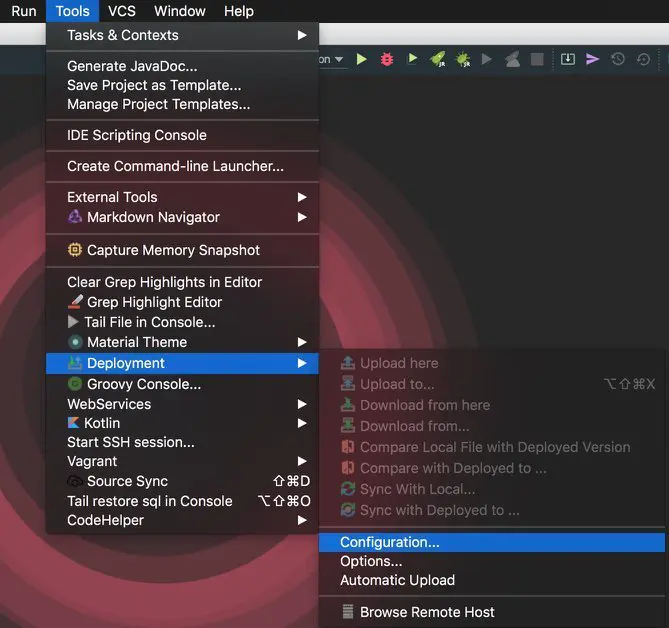
Task: Open the run configuration dropdown arrow
Action: (x=339, y=60)
